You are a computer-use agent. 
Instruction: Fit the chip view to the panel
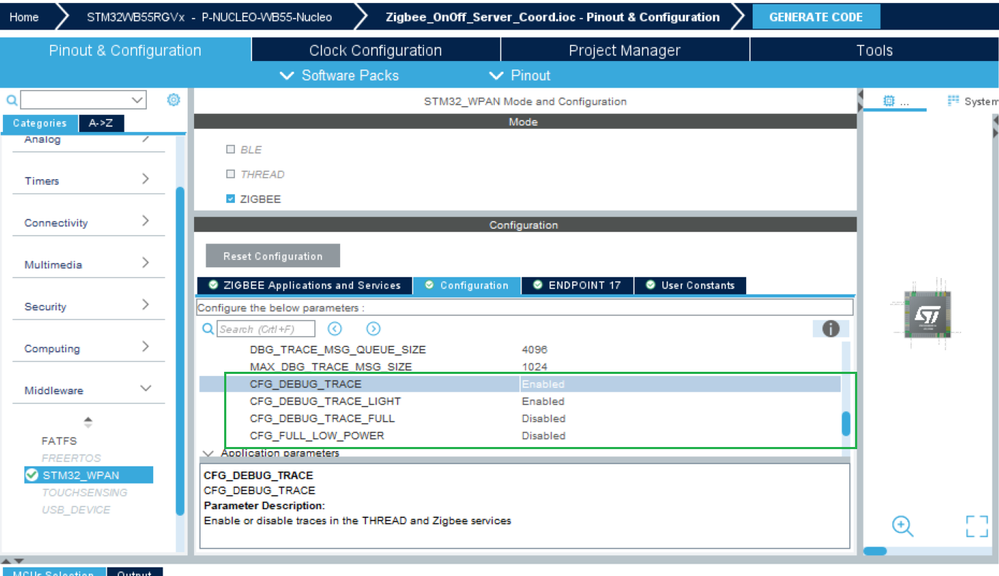click(x=977, y=526)
